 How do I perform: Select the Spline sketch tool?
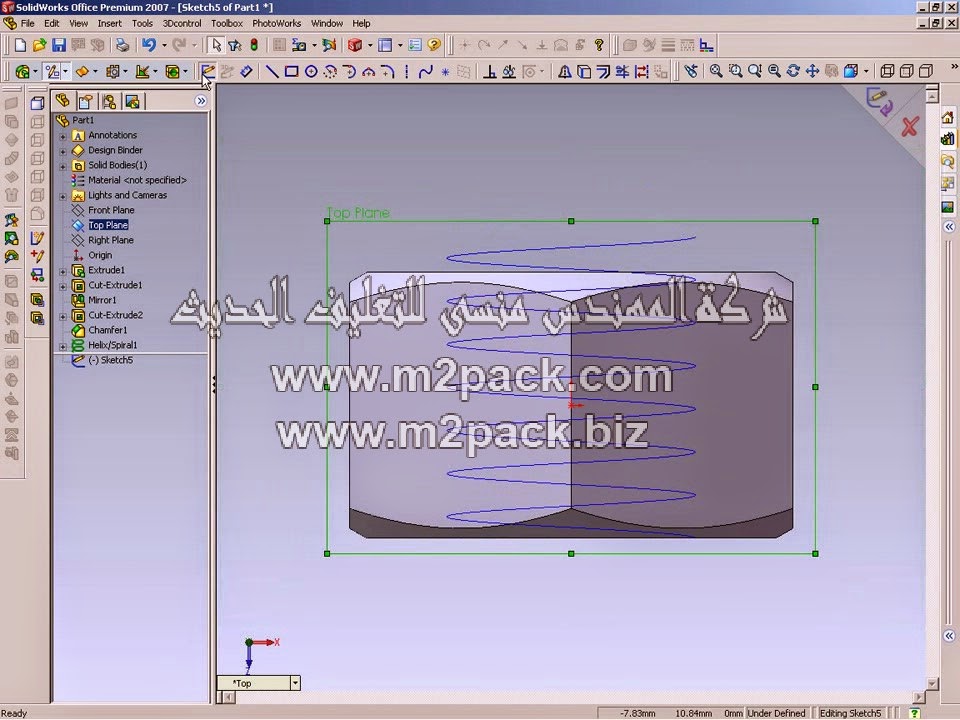click(426, 72)
